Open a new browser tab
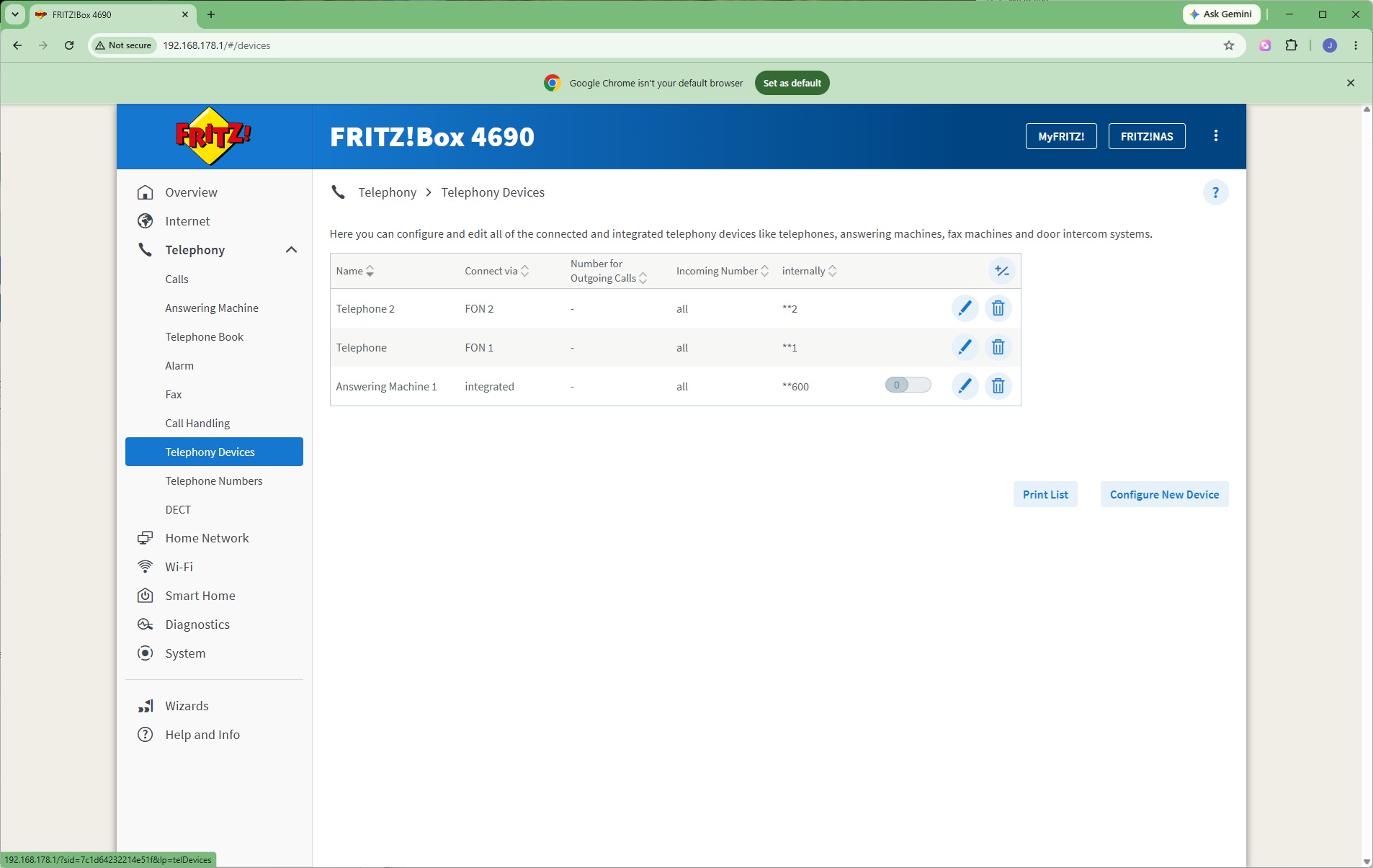Image resolution: width=1373 pixels, height=868 pixels. pos(211,14)
